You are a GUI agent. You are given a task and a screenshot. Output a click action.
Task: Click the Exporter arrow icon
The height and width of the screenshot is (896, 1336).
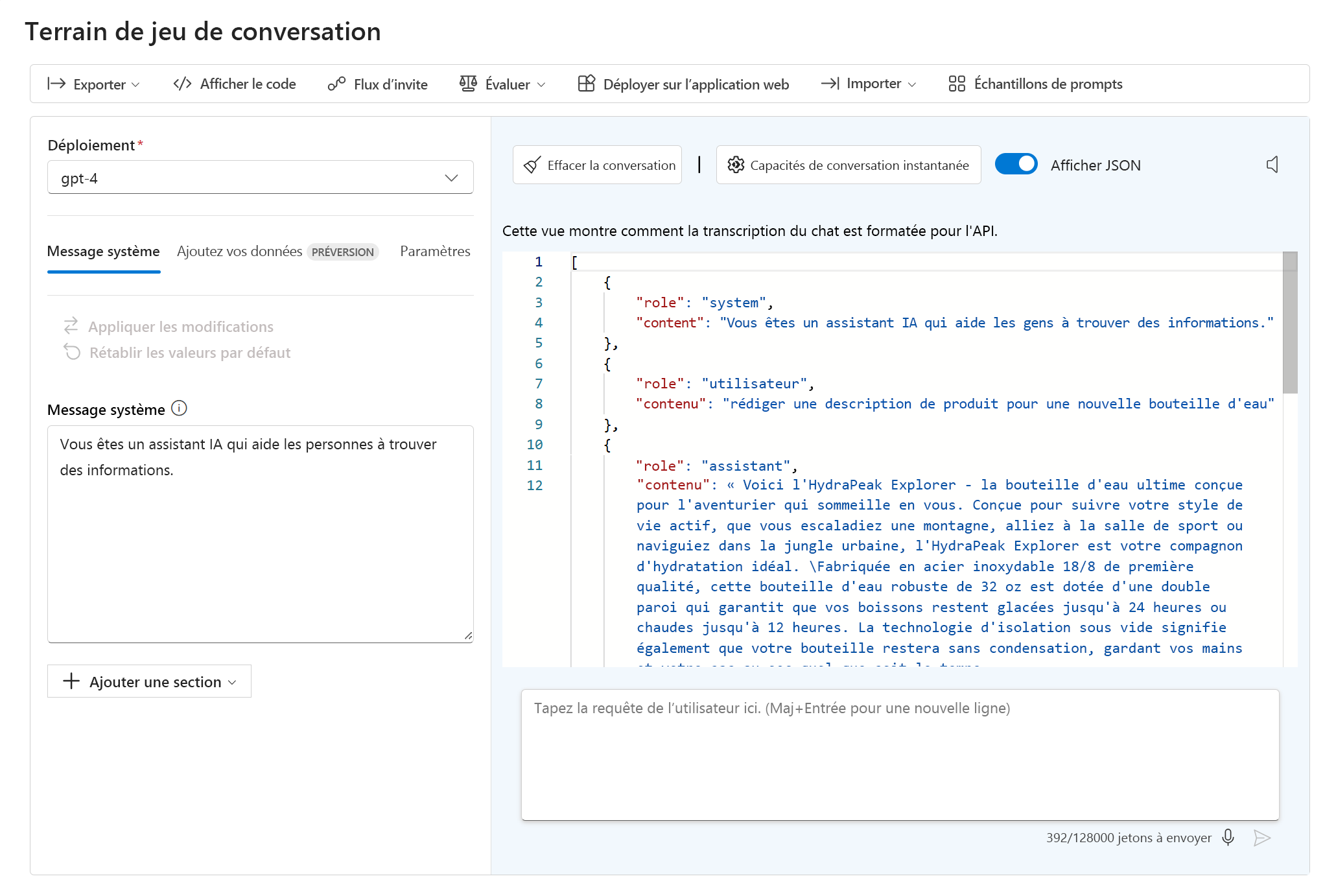(56, 84)
